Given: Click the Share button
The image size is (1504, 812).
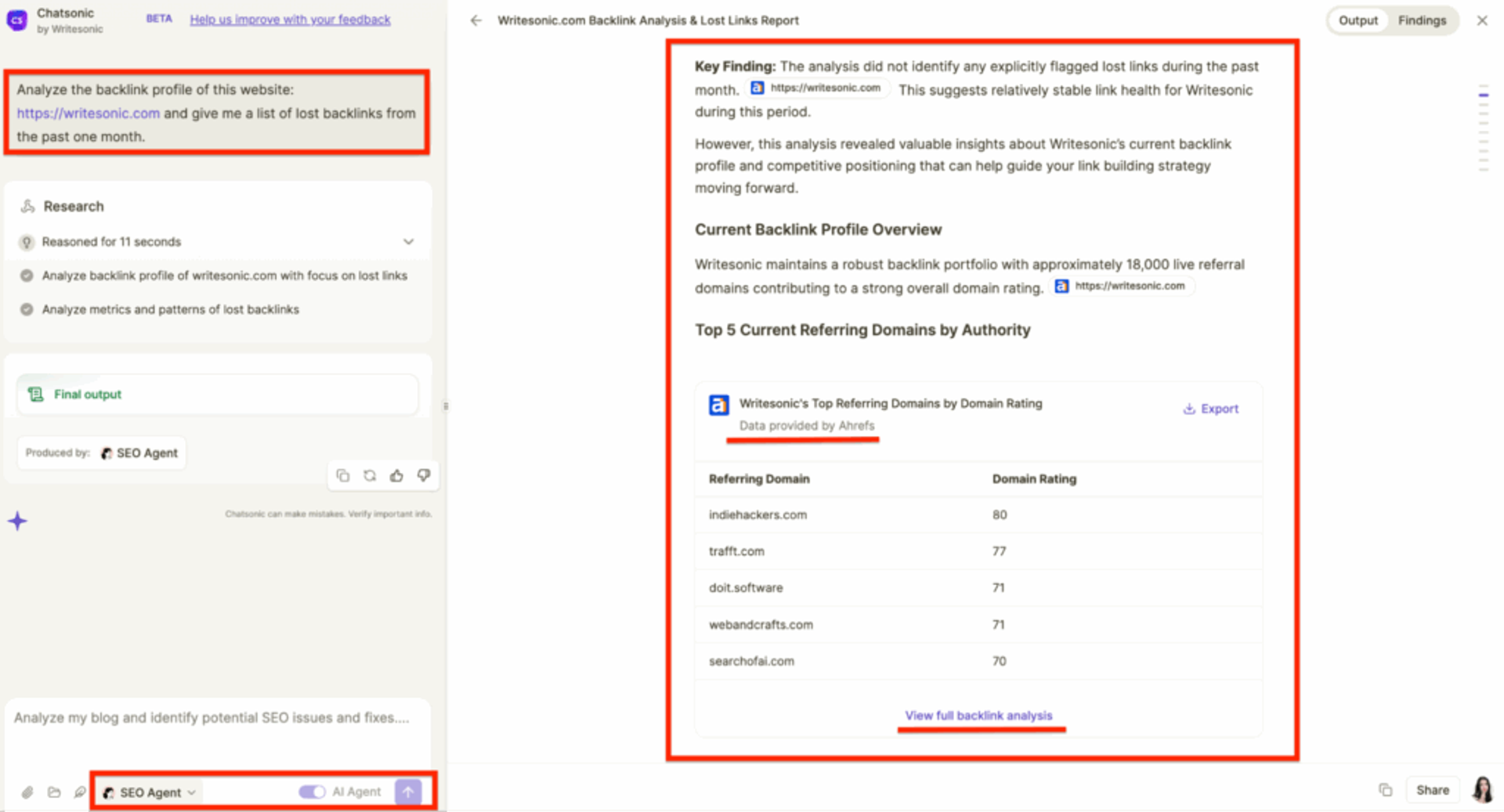Looking at the screenshot, I should tap(1432, 790).
